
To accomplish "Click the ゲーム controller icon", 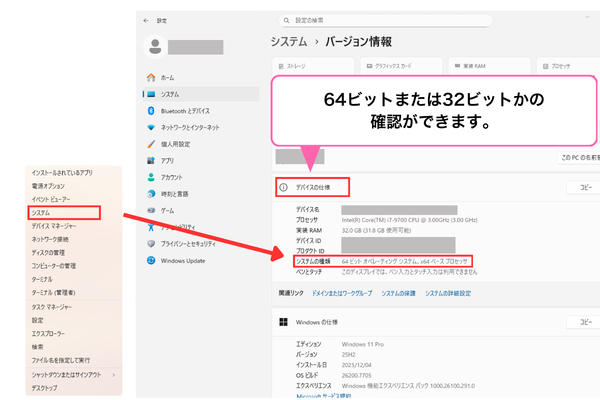I will click(151, 210).
